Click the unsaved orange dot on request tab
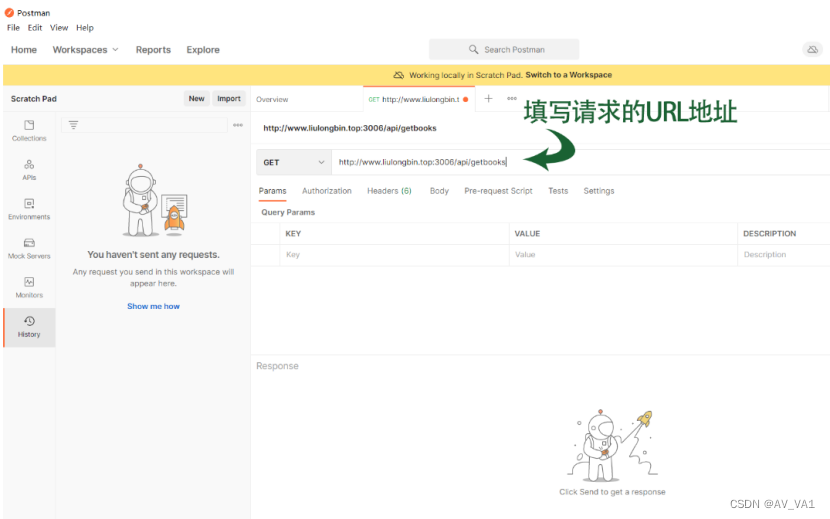 tap(466, 99)
